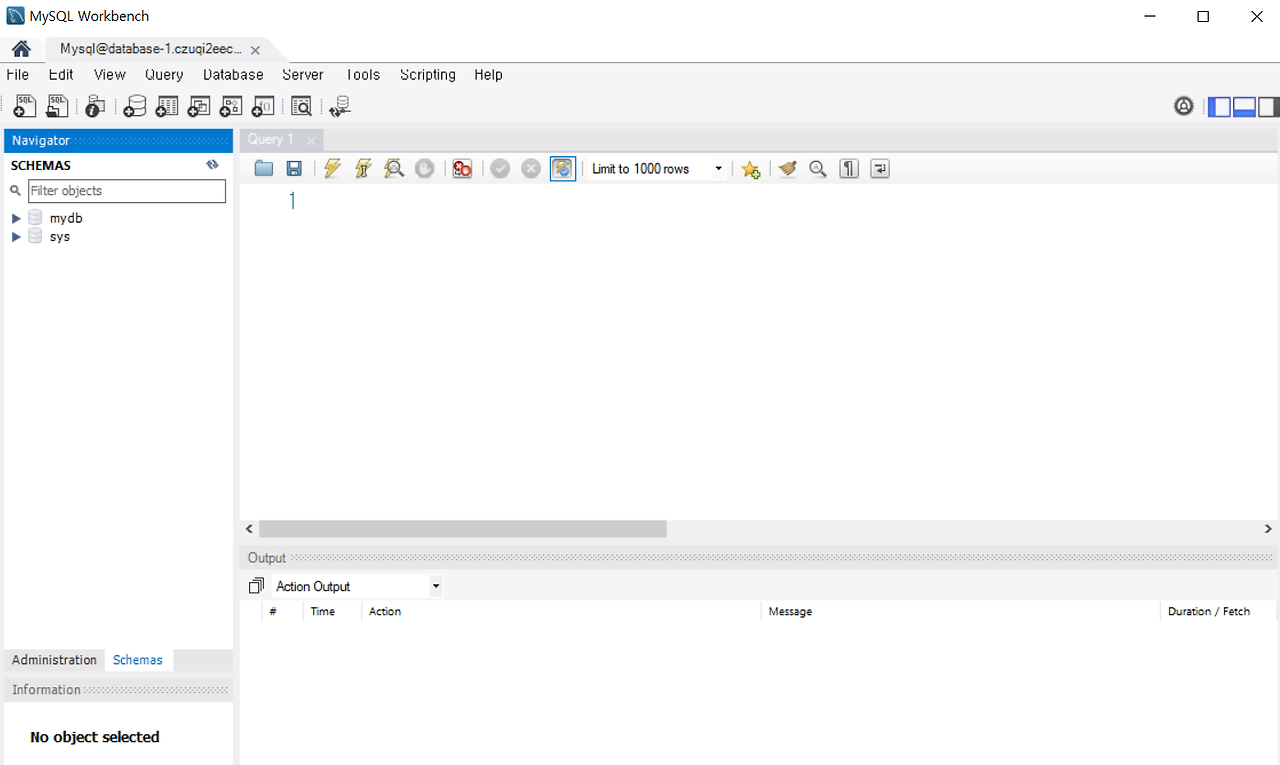The height and width of the screenshot is (765, 1280).
Task: Click the Message column header in output
Action: point(961,611)
